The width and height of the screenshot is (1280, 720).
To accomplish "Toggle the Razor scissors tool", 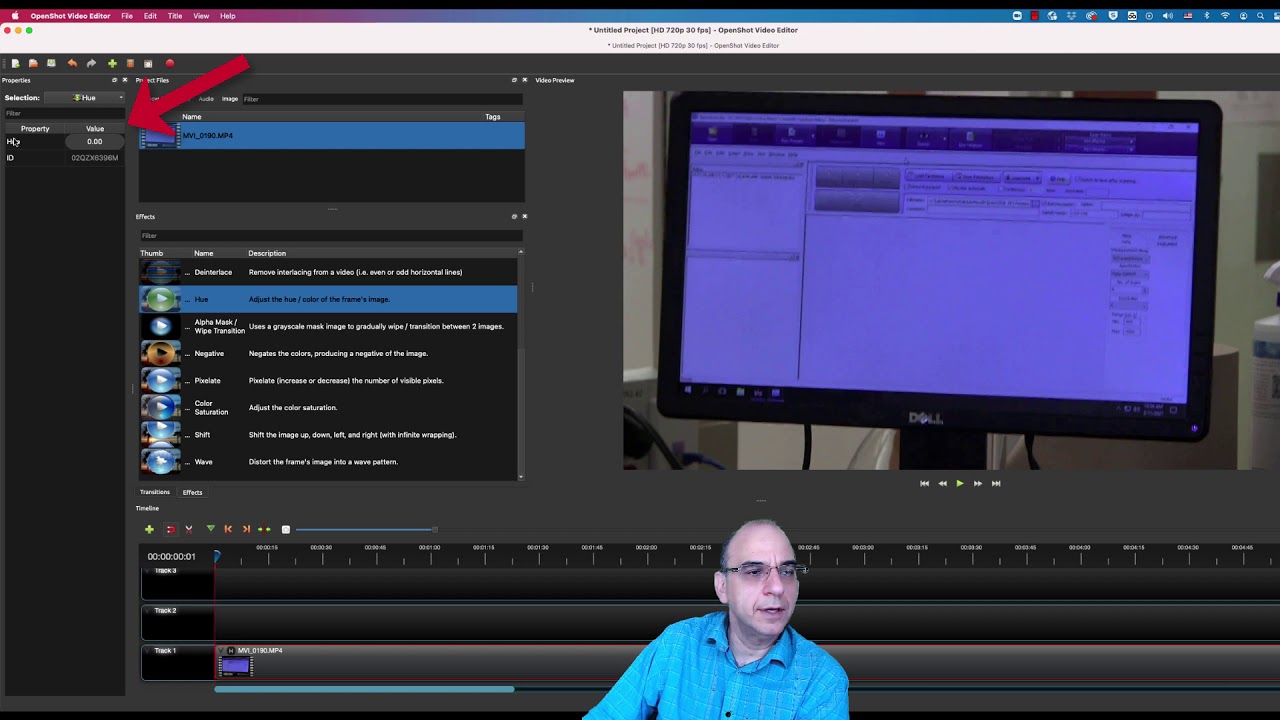I will click(188, 529).
